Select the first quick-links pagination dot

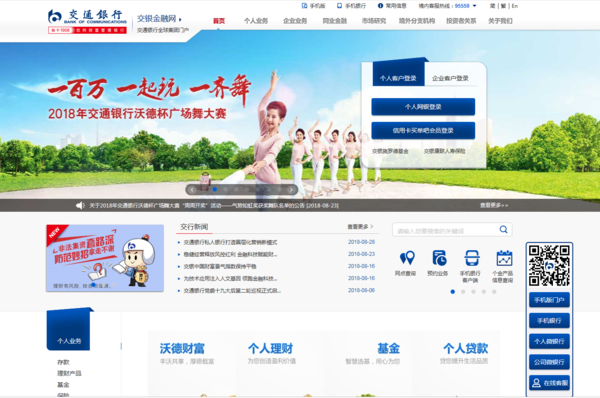(453, 292)
